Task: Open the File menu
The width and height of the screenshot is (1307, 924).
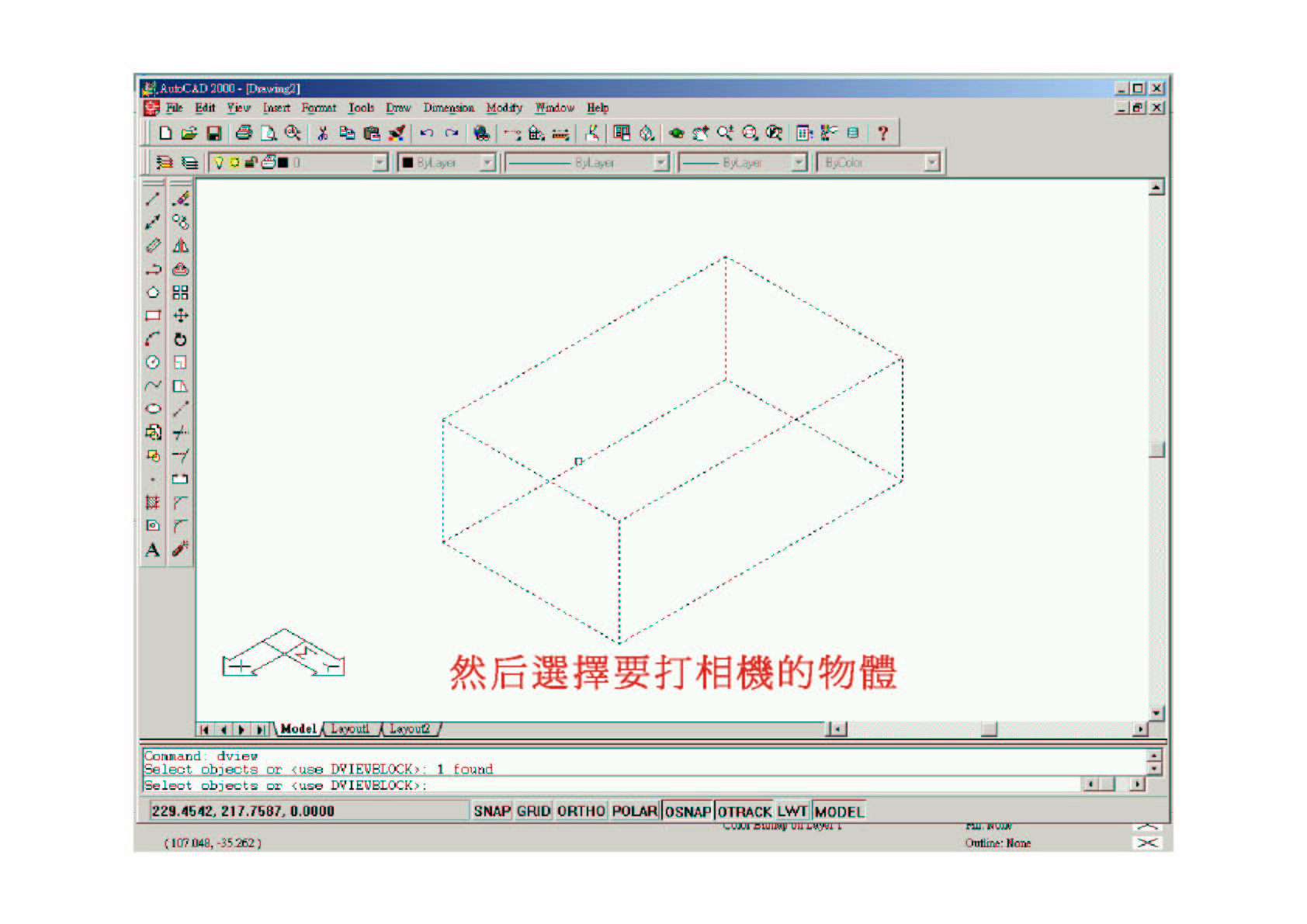Action: pyautogui.click(x=175, y=108)
